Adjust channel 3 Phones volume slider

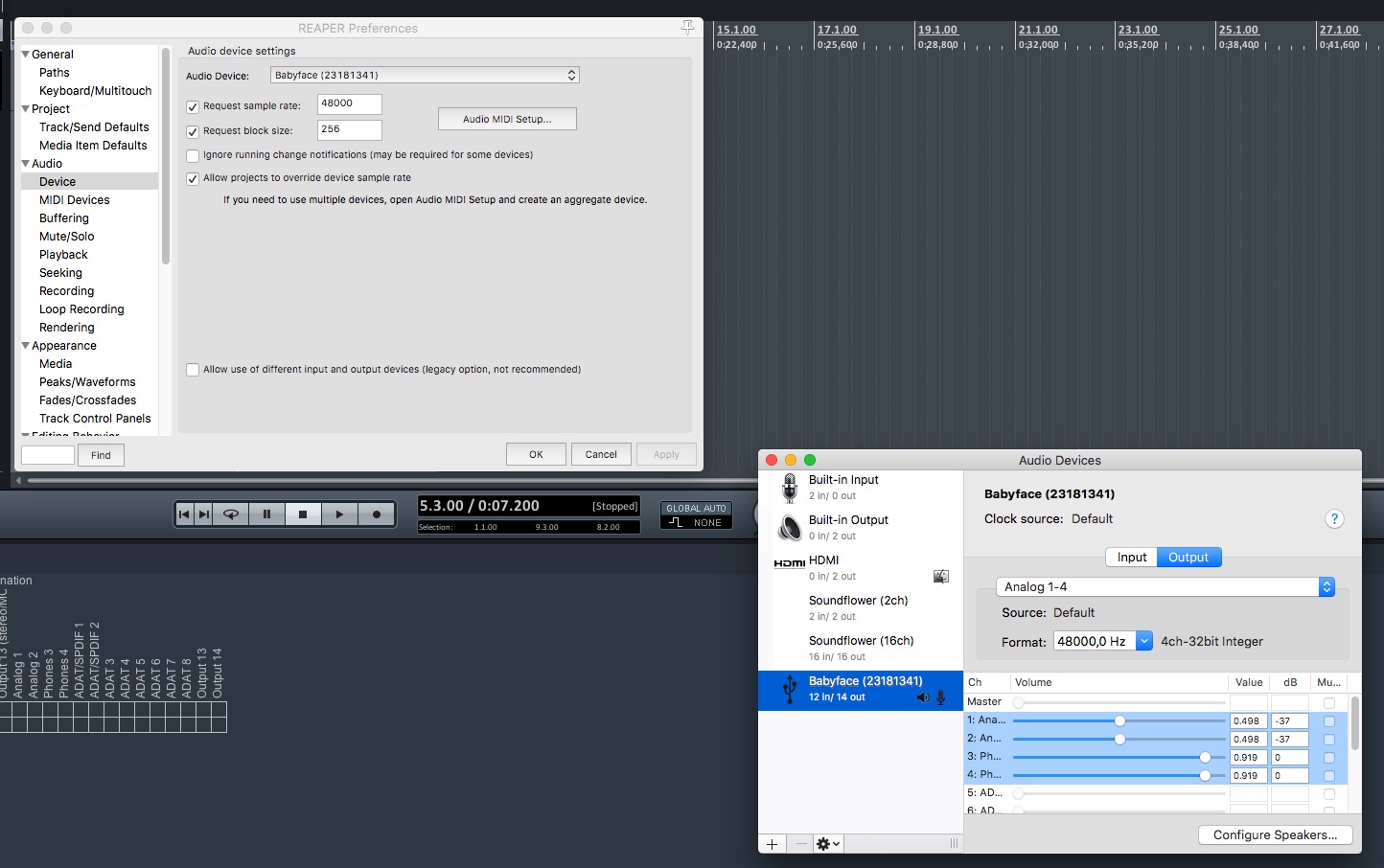click(1119, 758)
